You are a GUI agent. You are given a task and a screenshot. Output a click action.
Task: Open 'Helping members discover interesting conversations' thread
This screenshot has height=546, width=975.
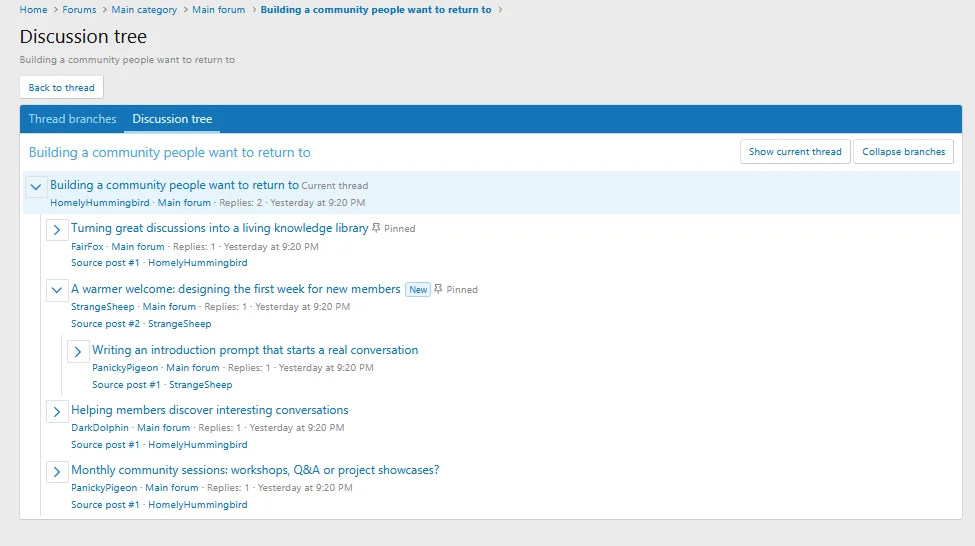pyautogui.click(x=210, y=410)
